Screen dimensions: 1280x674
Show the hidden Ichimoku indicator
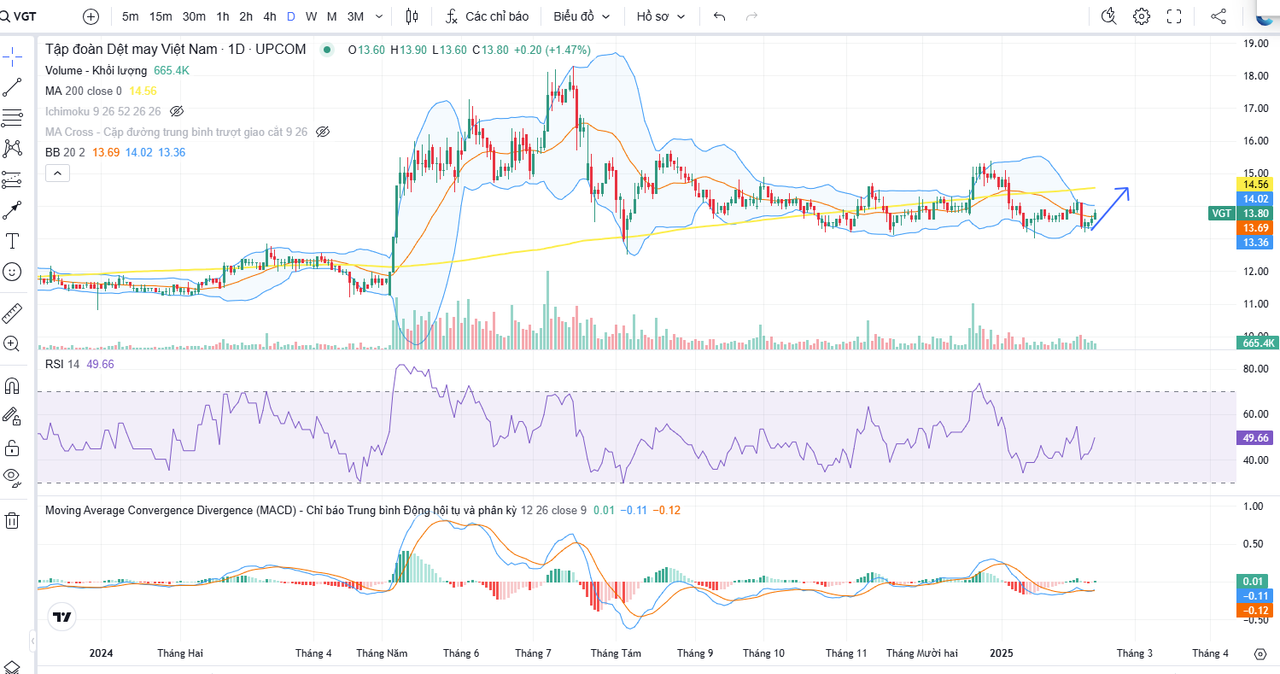[177, 111]
